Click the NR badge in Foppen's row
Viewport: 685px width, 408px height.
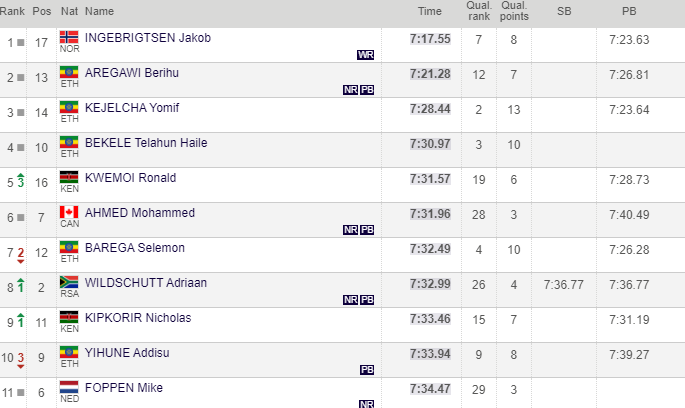click(x=367, y=403)
